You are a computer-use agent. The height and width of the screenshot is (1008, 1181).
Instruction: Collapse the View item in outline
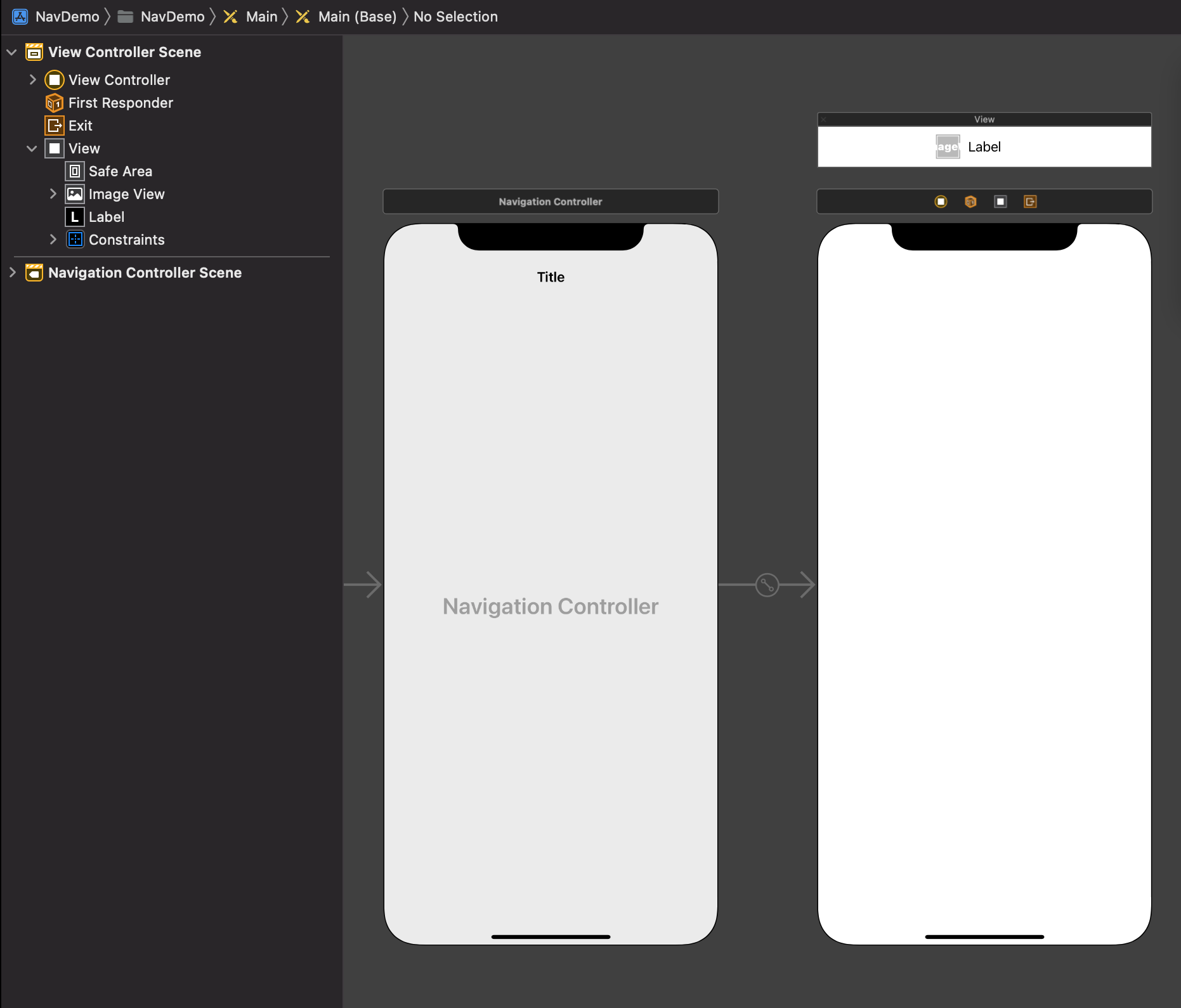point(32,148)
